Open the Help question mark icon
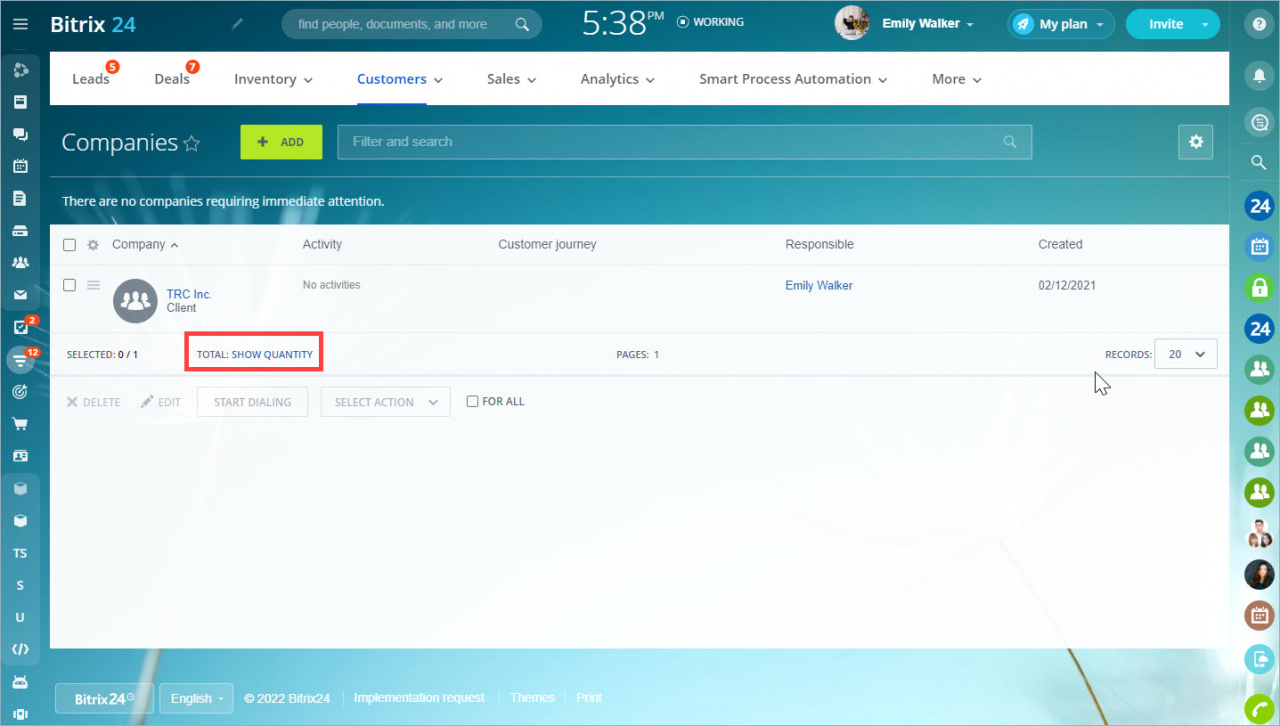This screenshot has width=1280, height=726. point(1259,26)
